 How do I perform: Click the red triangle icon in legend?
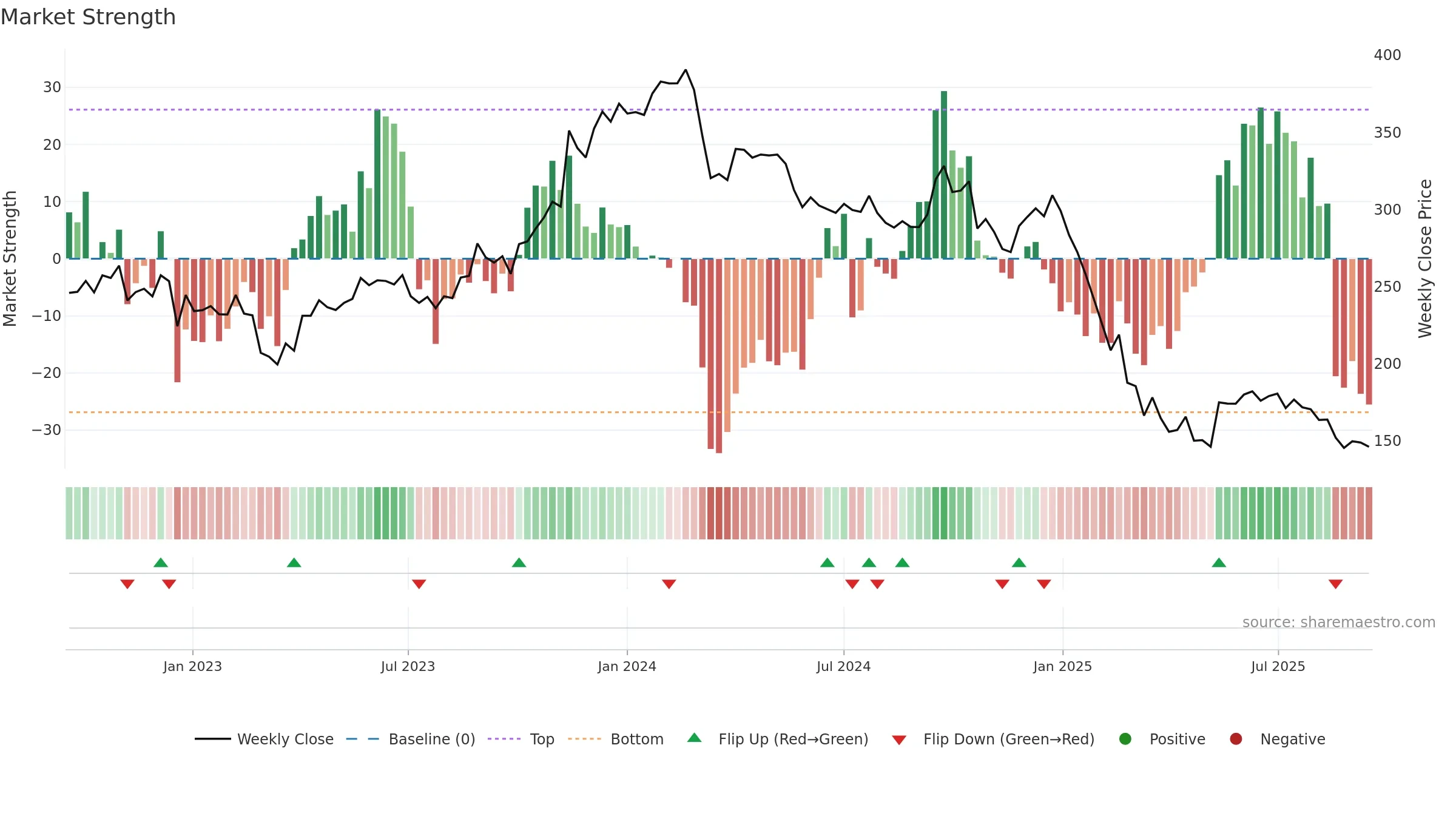tap(899, 740)
